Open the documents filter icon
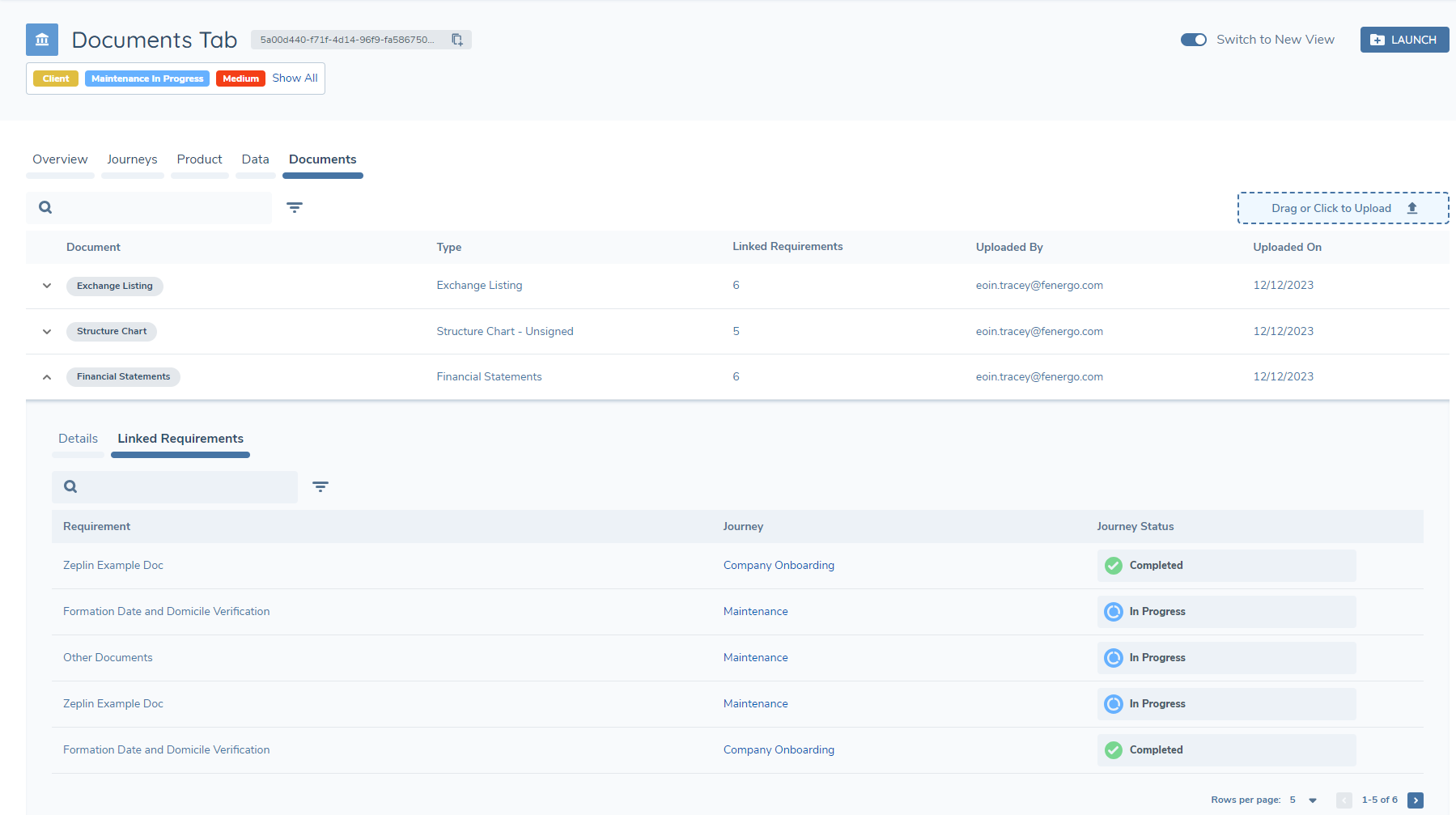Screen dimensions: 1456x815 pyautogui.click(x=295, y=208)
